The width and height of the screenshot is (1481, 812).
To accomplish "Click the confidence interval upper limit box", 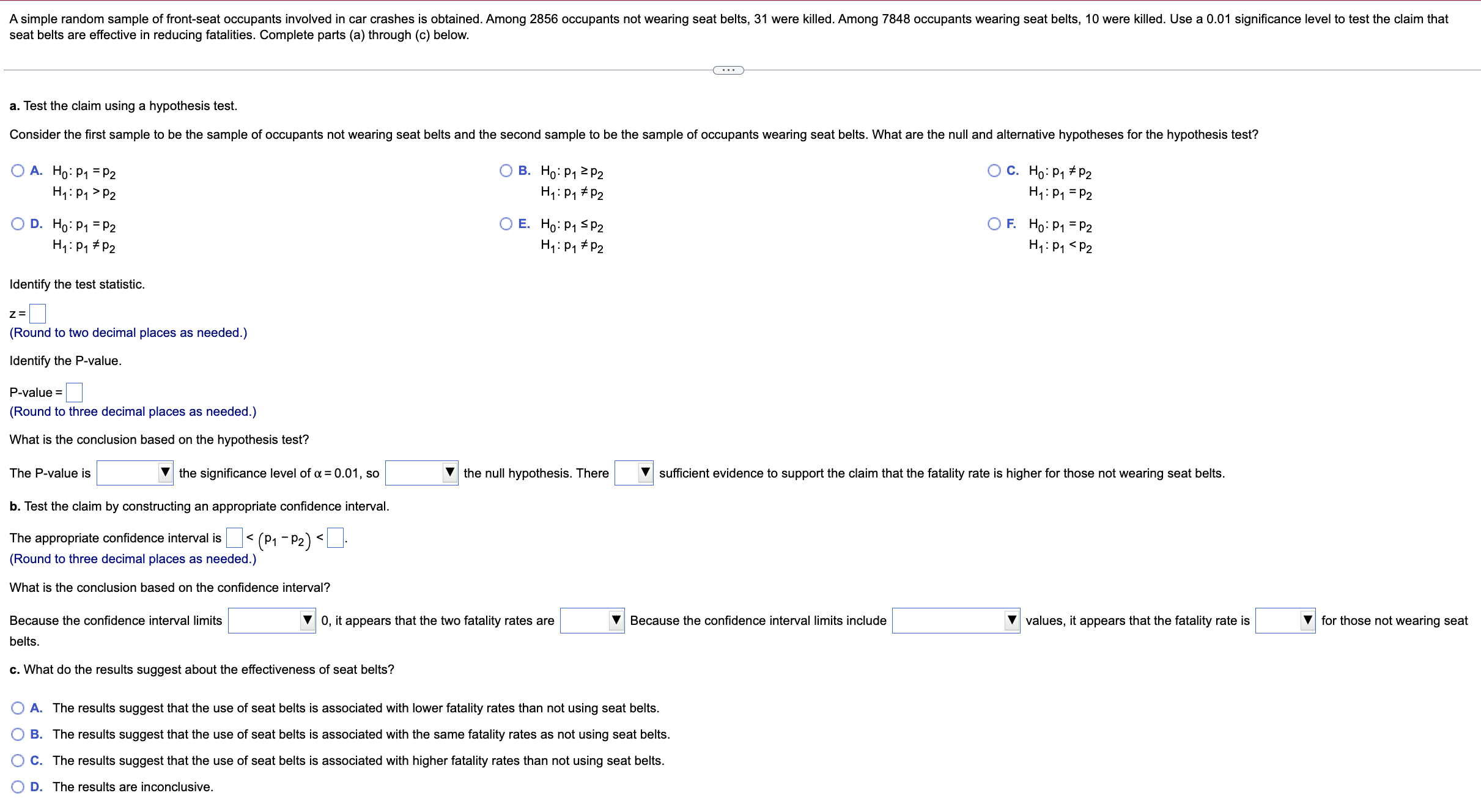I will tap(335, 538).
